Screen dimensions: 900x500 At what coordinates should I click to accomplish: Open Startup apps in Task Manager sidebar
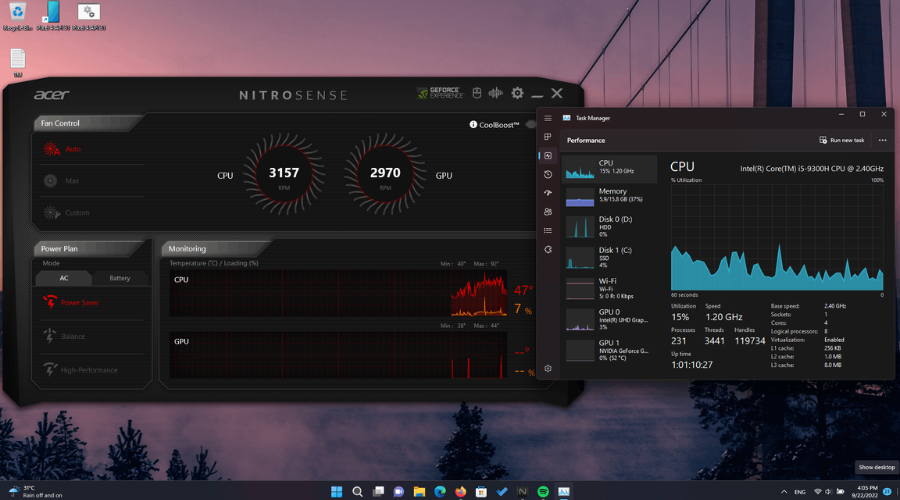point(548,193)
